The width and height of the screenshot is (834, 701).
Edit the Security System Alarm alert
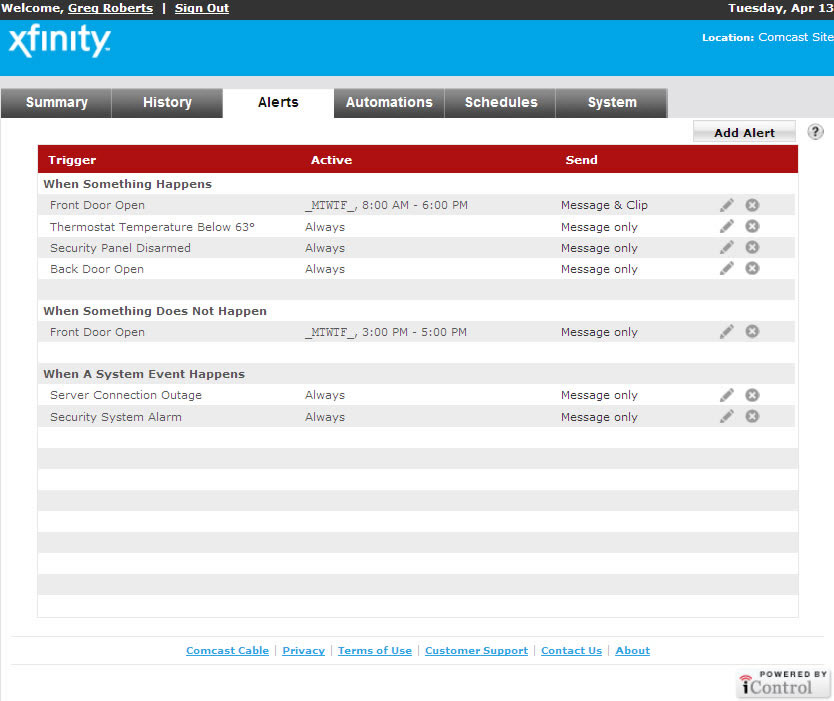[x=727, y=416]
